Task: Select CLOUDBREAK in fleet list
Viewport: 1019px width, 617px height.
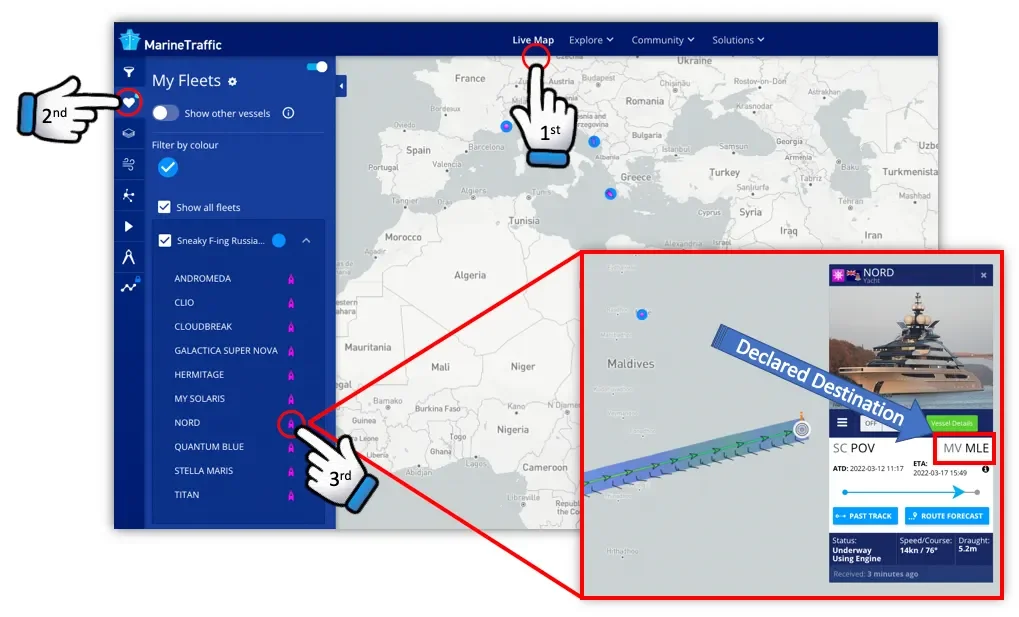Action: [x=203, y=327]
